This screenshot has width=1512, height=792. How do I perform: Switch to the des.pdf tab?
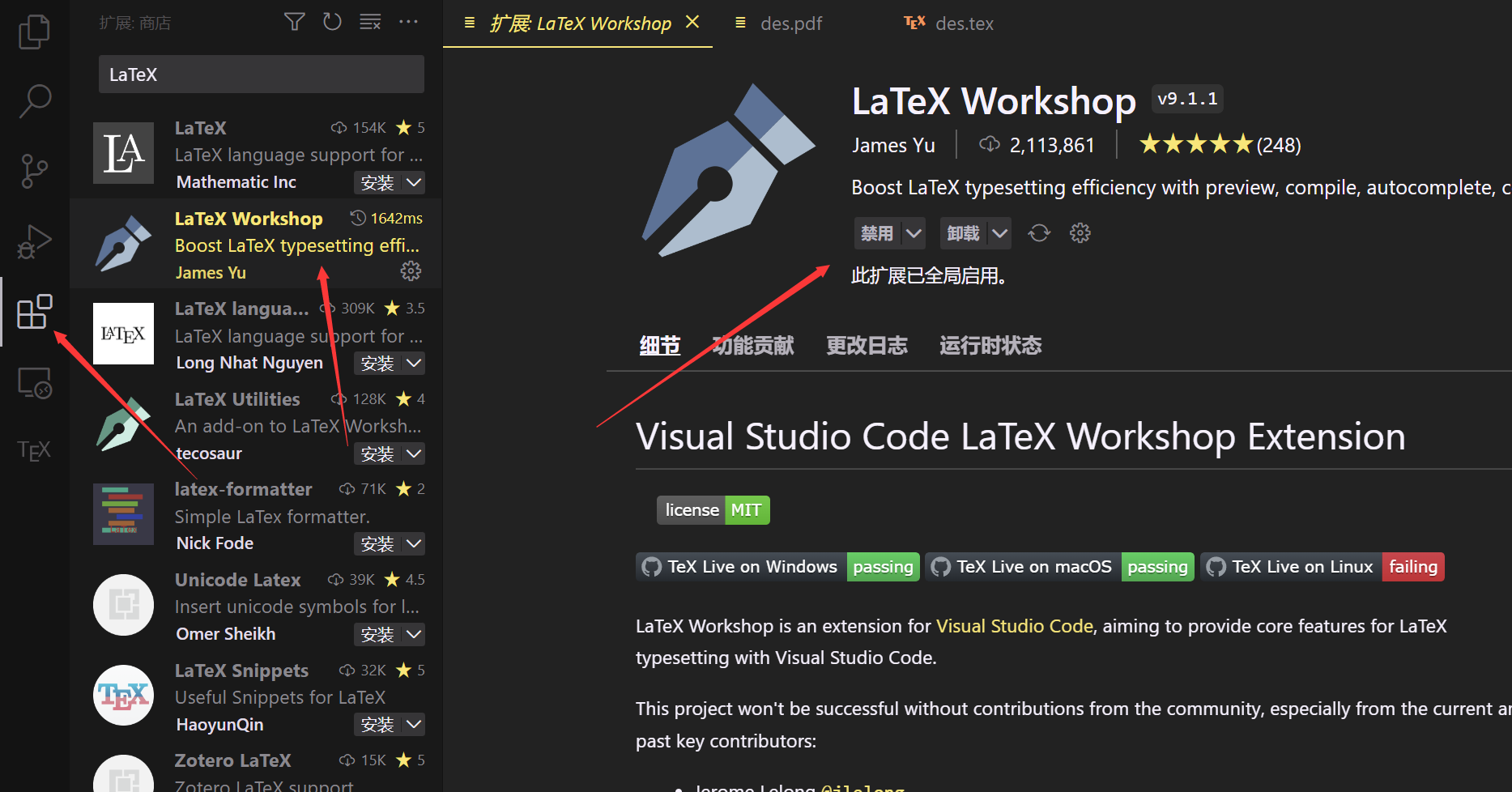(x=791, y=23)
